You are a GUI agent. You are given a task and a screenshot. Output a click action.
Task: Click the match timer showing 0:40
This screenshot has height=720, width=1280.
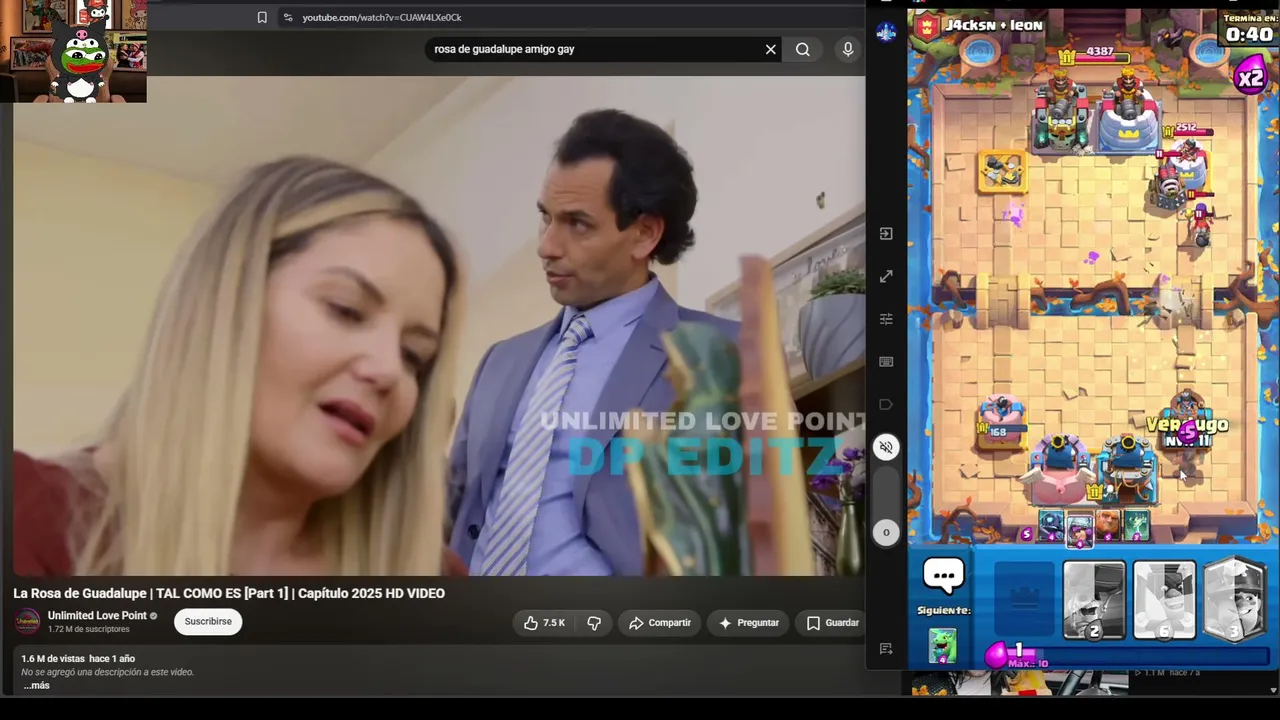tap(1249, 33)
